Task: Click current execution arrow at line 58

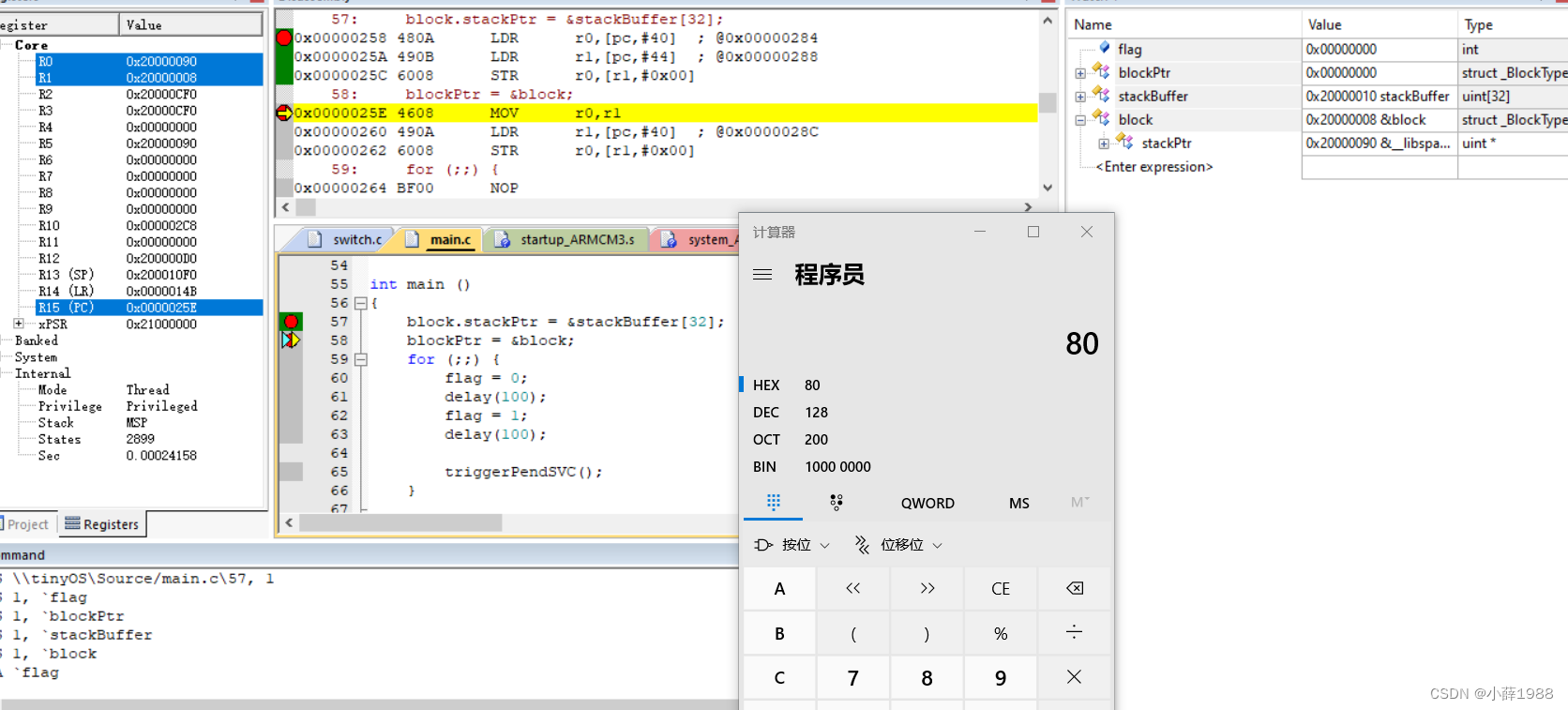Action: tap(292, 340)
